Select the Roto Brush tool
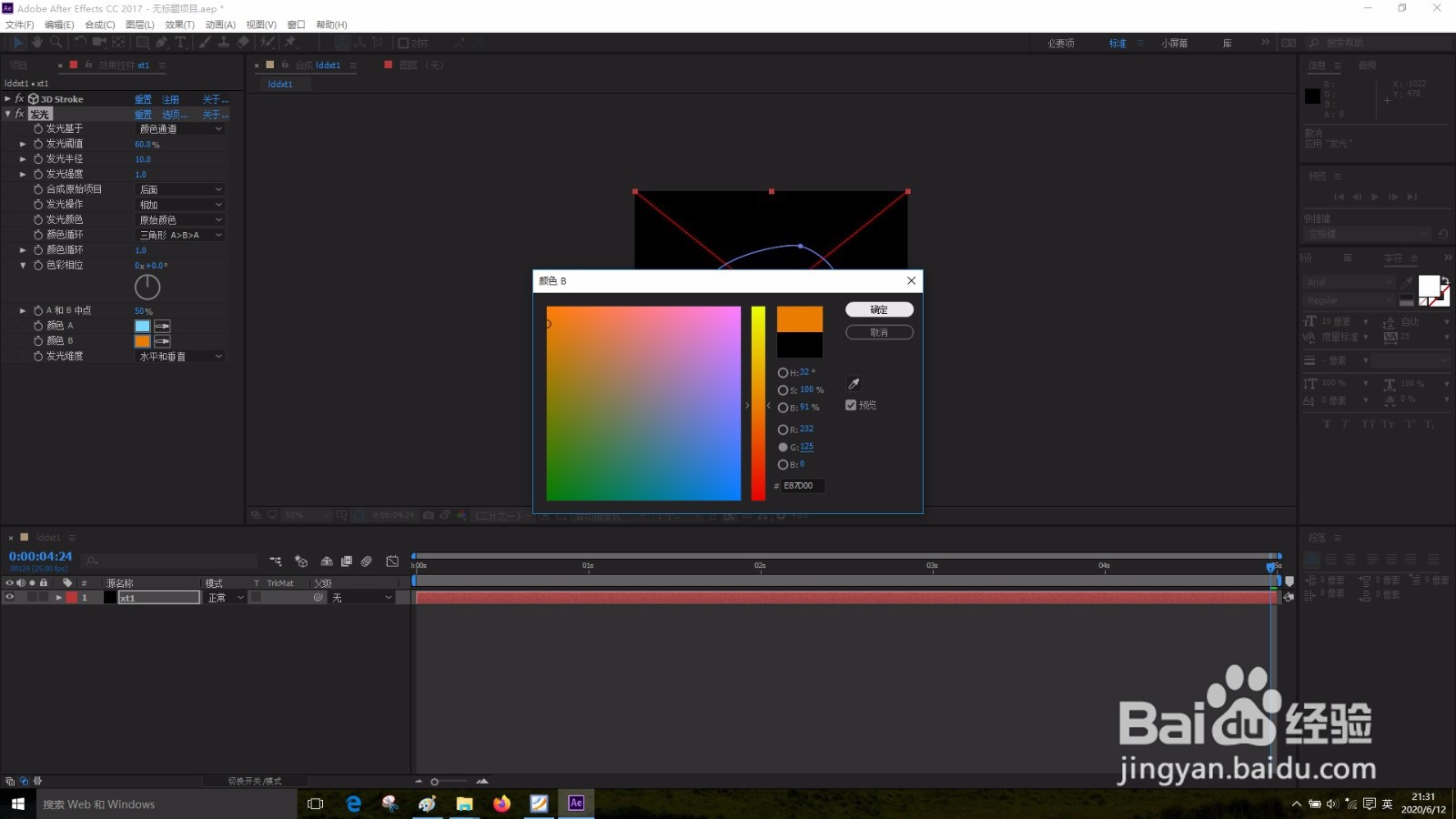This screenshot has width=1456, height=819. (x=268, y=43)
